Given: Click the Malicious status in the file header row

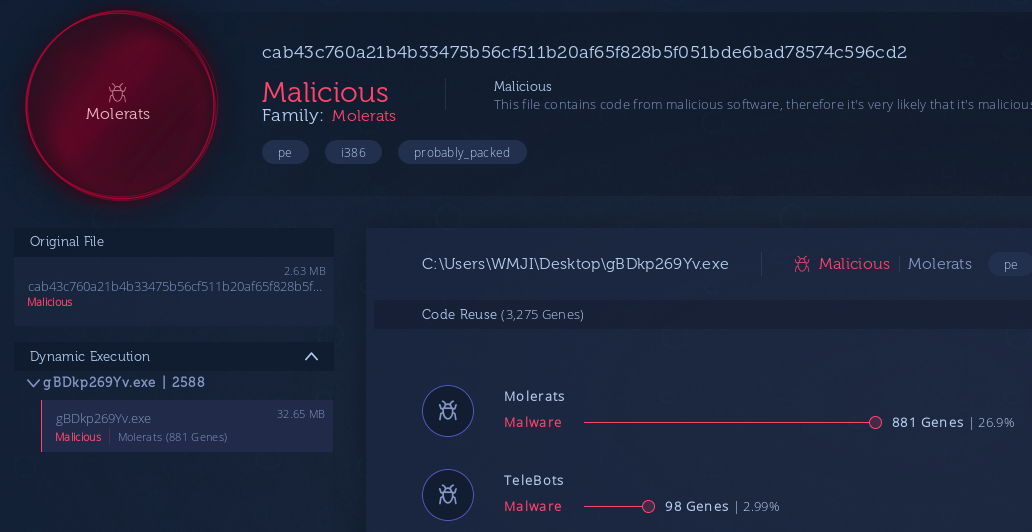Looking at the screenshot, I should click(854, 264).
